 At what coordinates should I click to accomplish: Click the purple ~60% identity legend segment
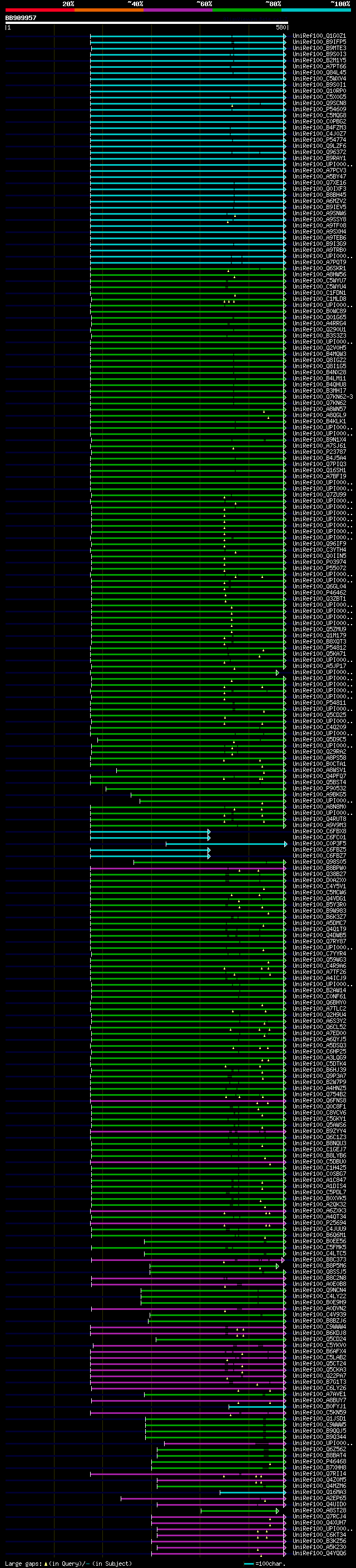(x=179, y=10)
